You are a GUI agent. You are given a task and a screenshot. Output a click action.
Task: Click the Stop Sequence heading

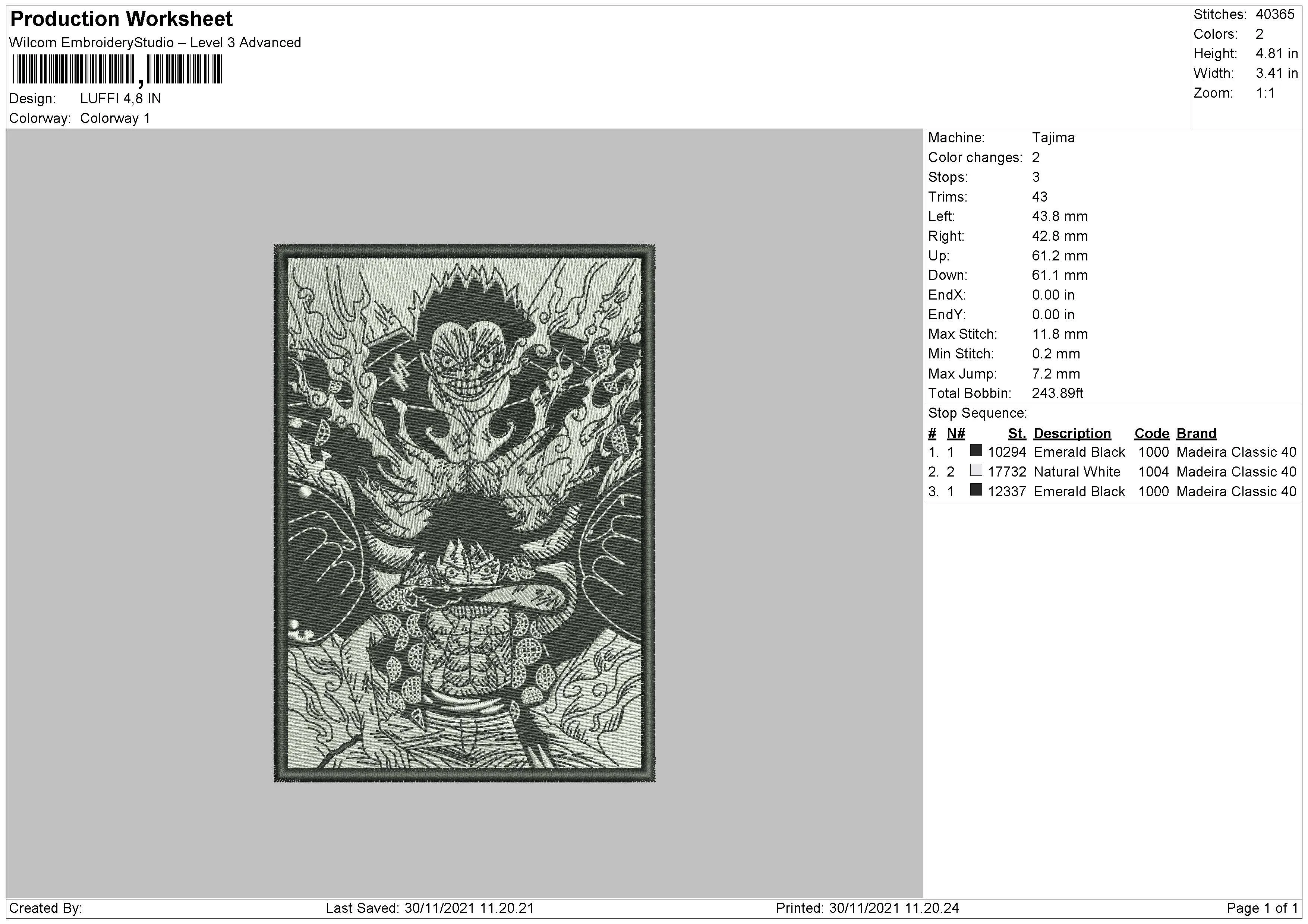click(978, 413)
